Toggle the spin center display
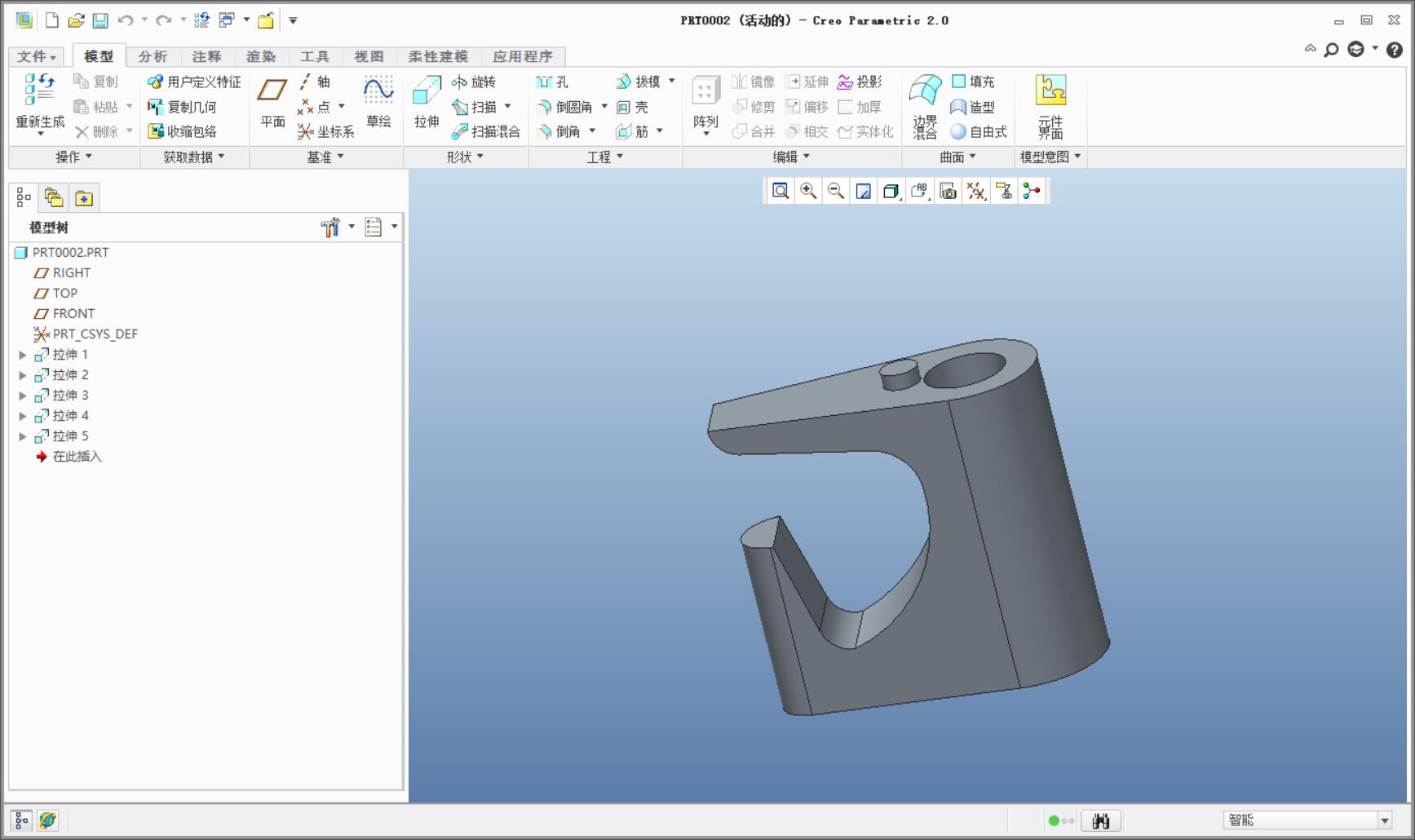1415x840 pixels. coord(1032,191)
